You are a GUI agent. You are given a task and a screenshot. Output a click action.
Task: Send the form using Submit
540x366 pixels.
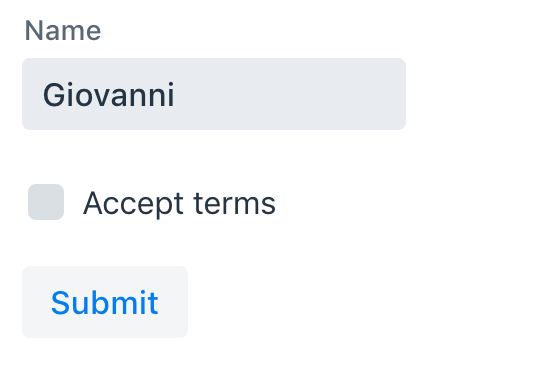click(105, 302)
